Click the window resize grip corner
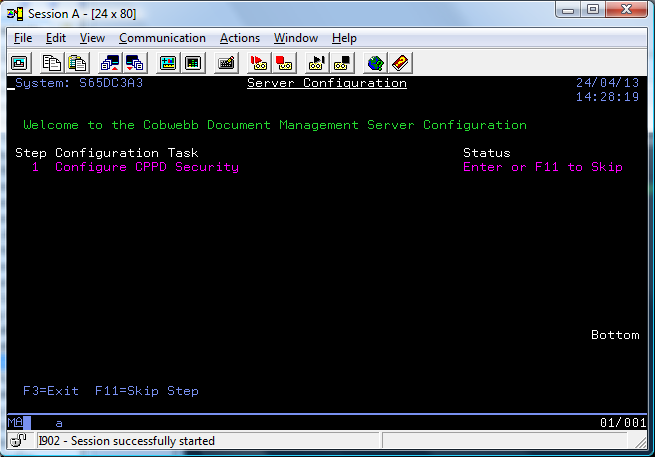This screenshot has height=457, width=656. pyautogui.click(x=641, y=441)
